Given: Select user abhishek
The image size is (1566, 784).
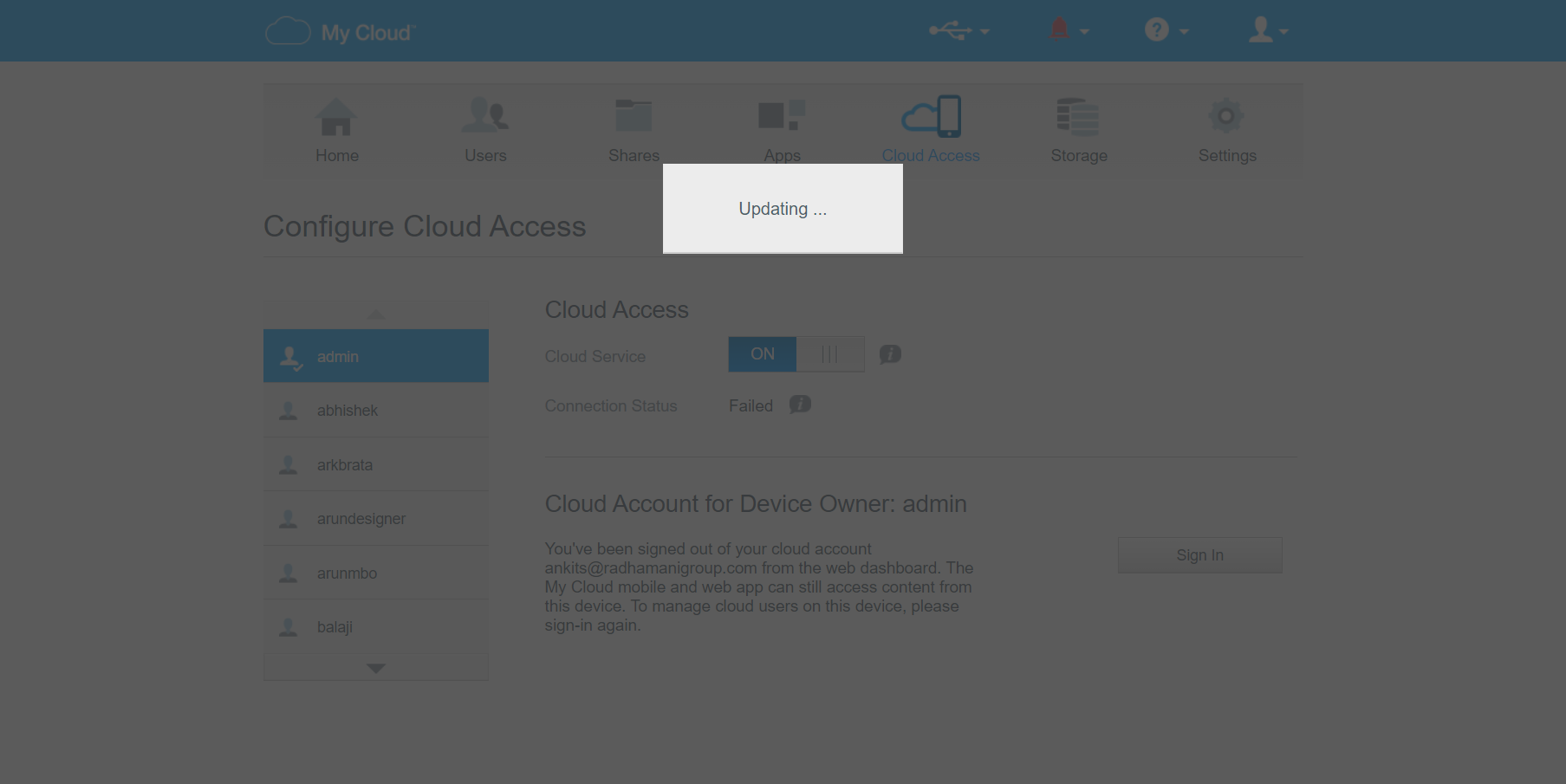Looking at the screenshot, I should pyautogui.click(x=376, y=411).
